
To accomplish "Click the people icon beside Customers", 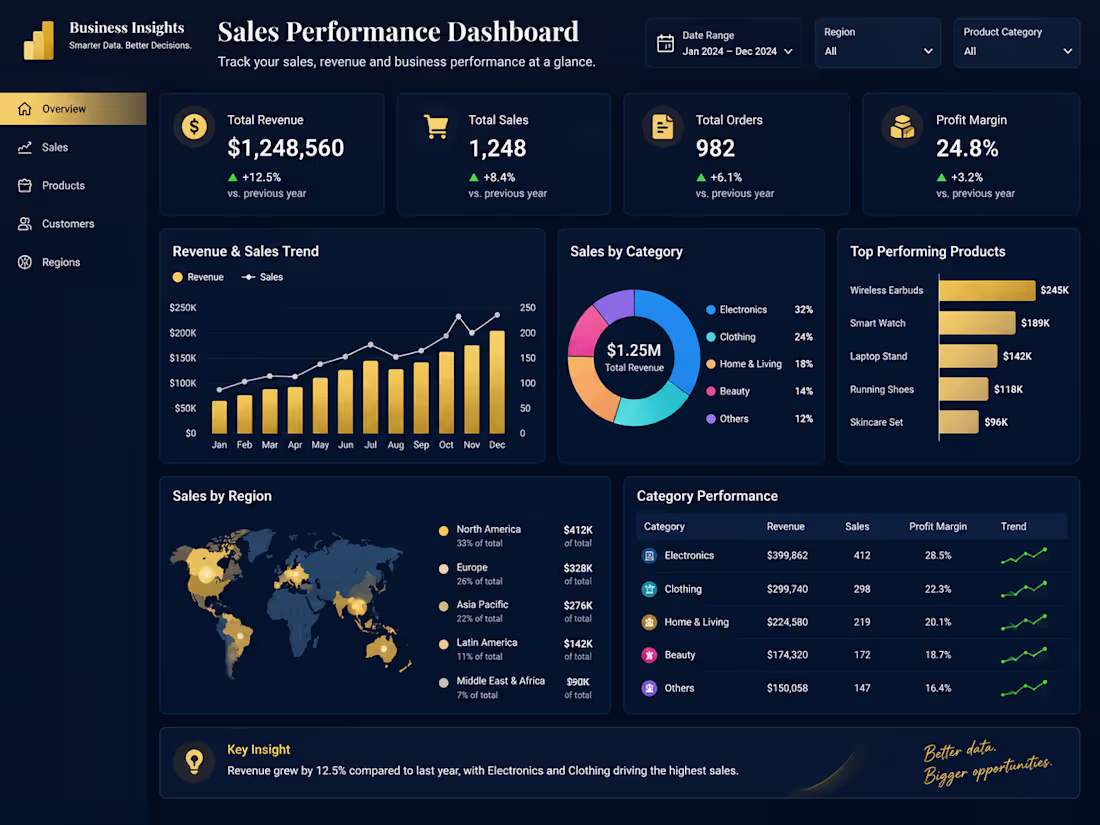I will tap(25, 224).
